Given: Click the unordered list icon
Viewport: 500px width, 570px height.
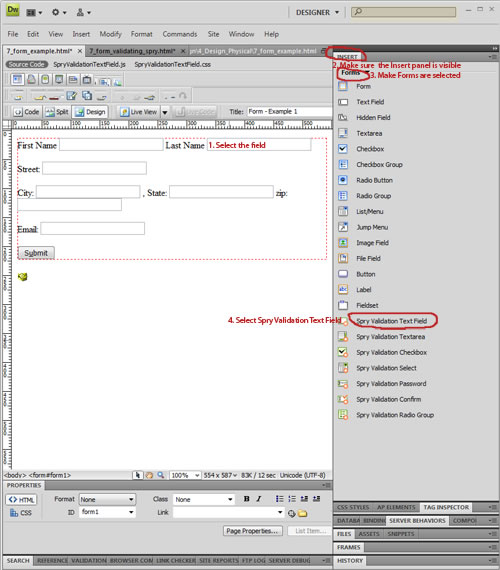Looking at the screenshot, I should [279, 499].
